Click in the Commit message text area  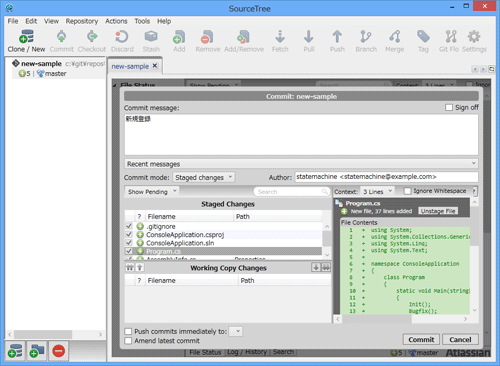click(x=301, y=135)
